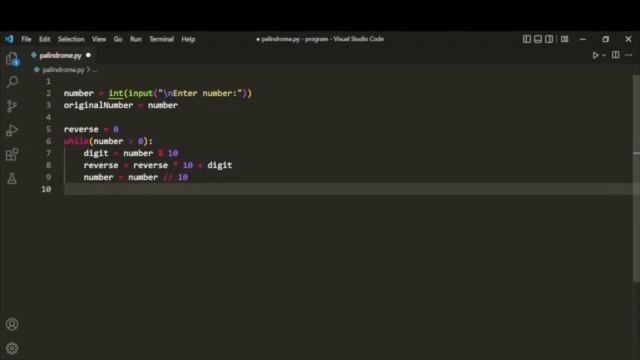Click line number 10 in gutter
This screenshot has height=360, width=640.
coord(46,189)
